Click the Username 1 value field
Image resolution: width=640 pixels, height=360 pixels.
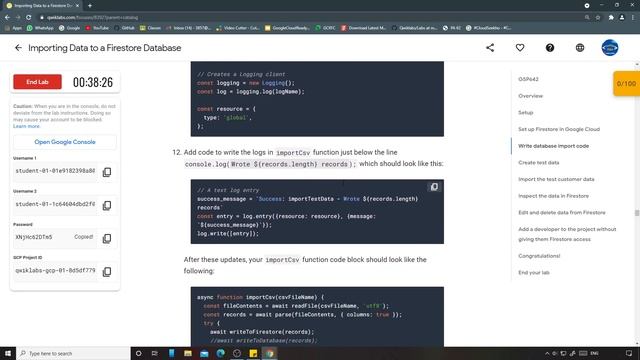pyautogui.click(x=56, y=171)
